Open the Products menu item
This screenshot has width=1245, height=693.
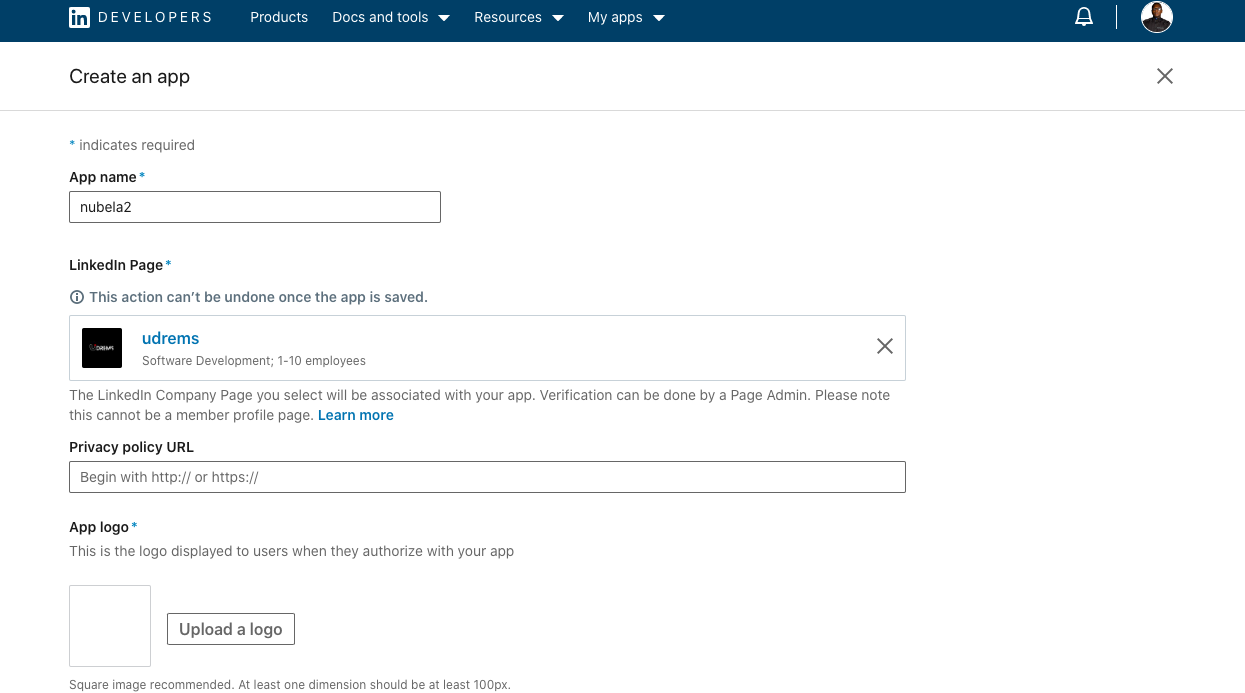279,17
